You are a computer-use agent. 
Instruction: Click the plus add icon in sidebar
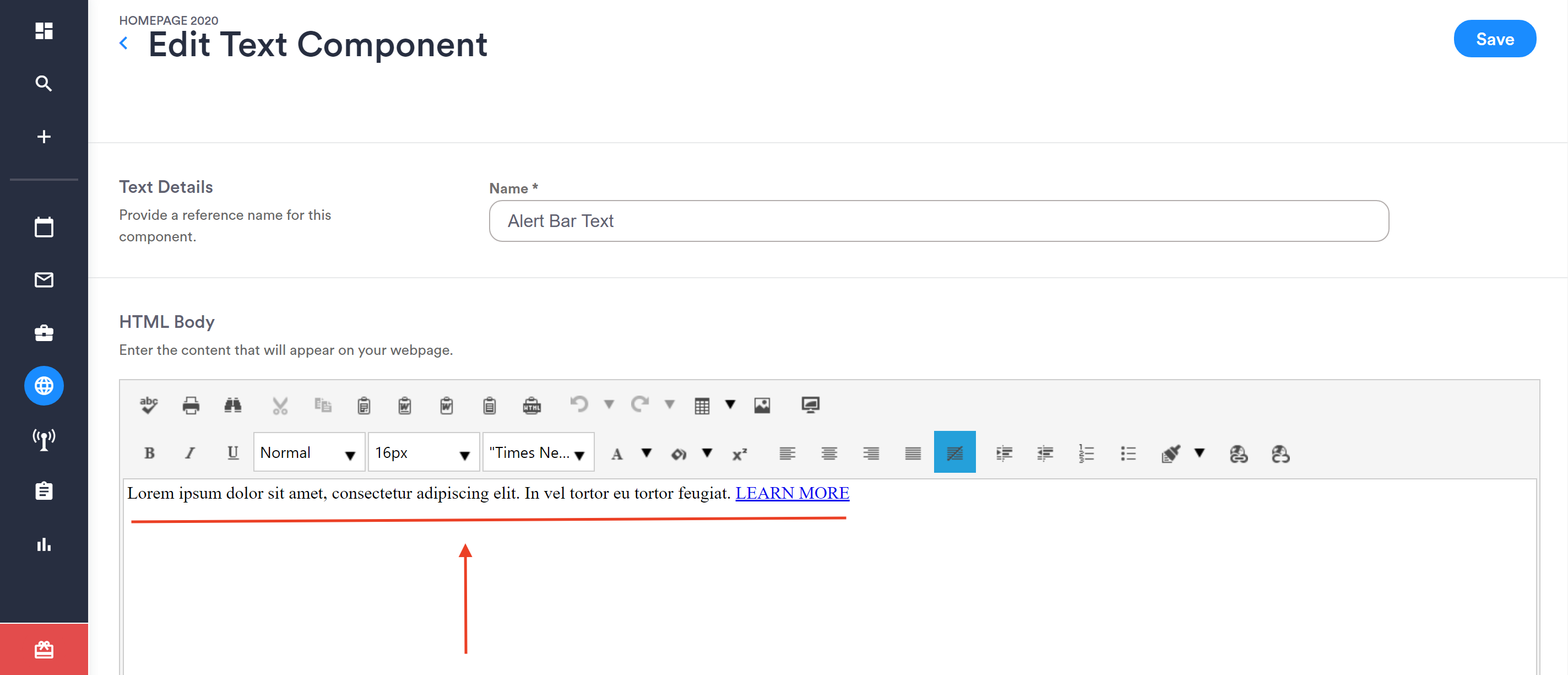44,137
